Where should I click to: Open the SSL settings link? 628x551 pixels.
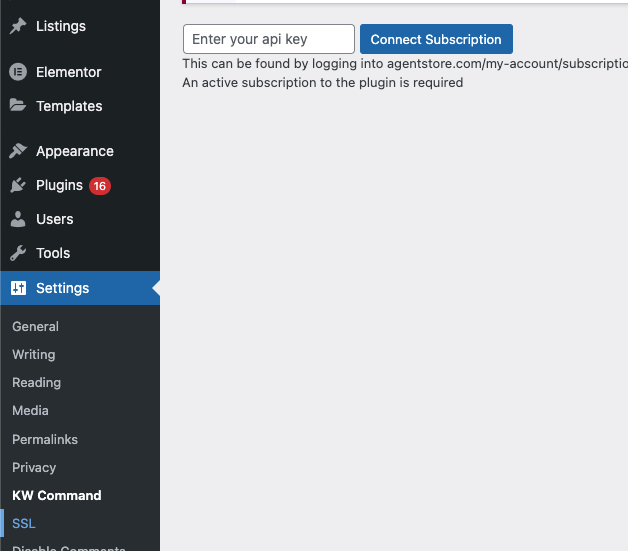coord(23,523)
